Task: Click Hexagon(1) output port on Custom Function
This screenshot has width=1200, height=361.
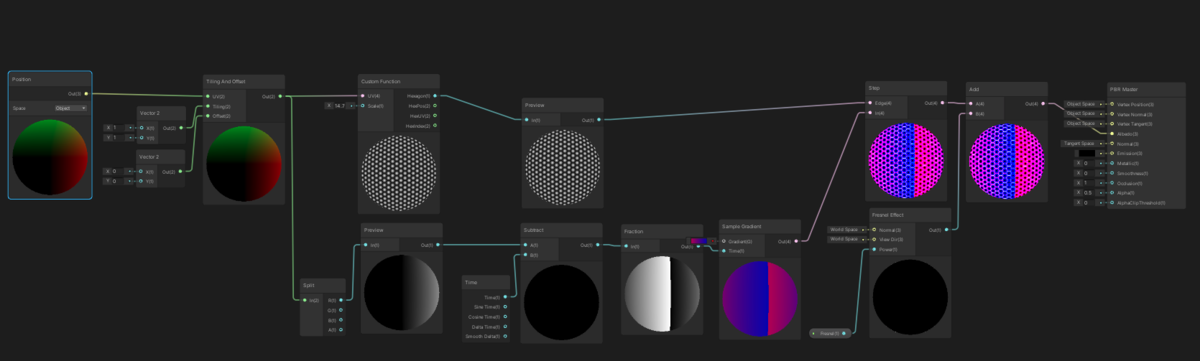Action: point(434,96)
